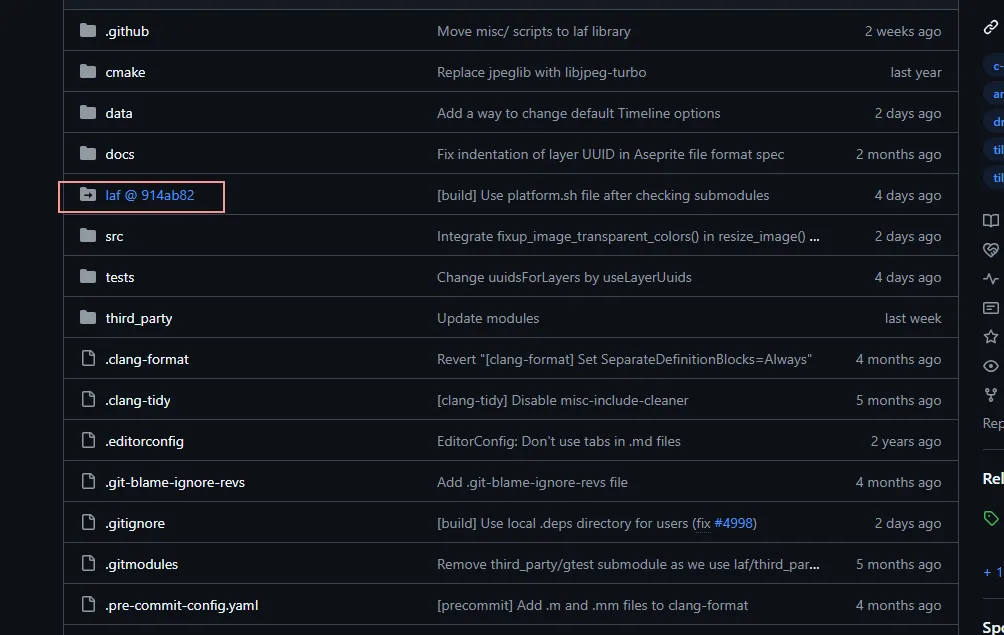Click the website link icon in sidebar
Screen dimensions: 1004x635
pyautogui.click(x=991, y=28)
